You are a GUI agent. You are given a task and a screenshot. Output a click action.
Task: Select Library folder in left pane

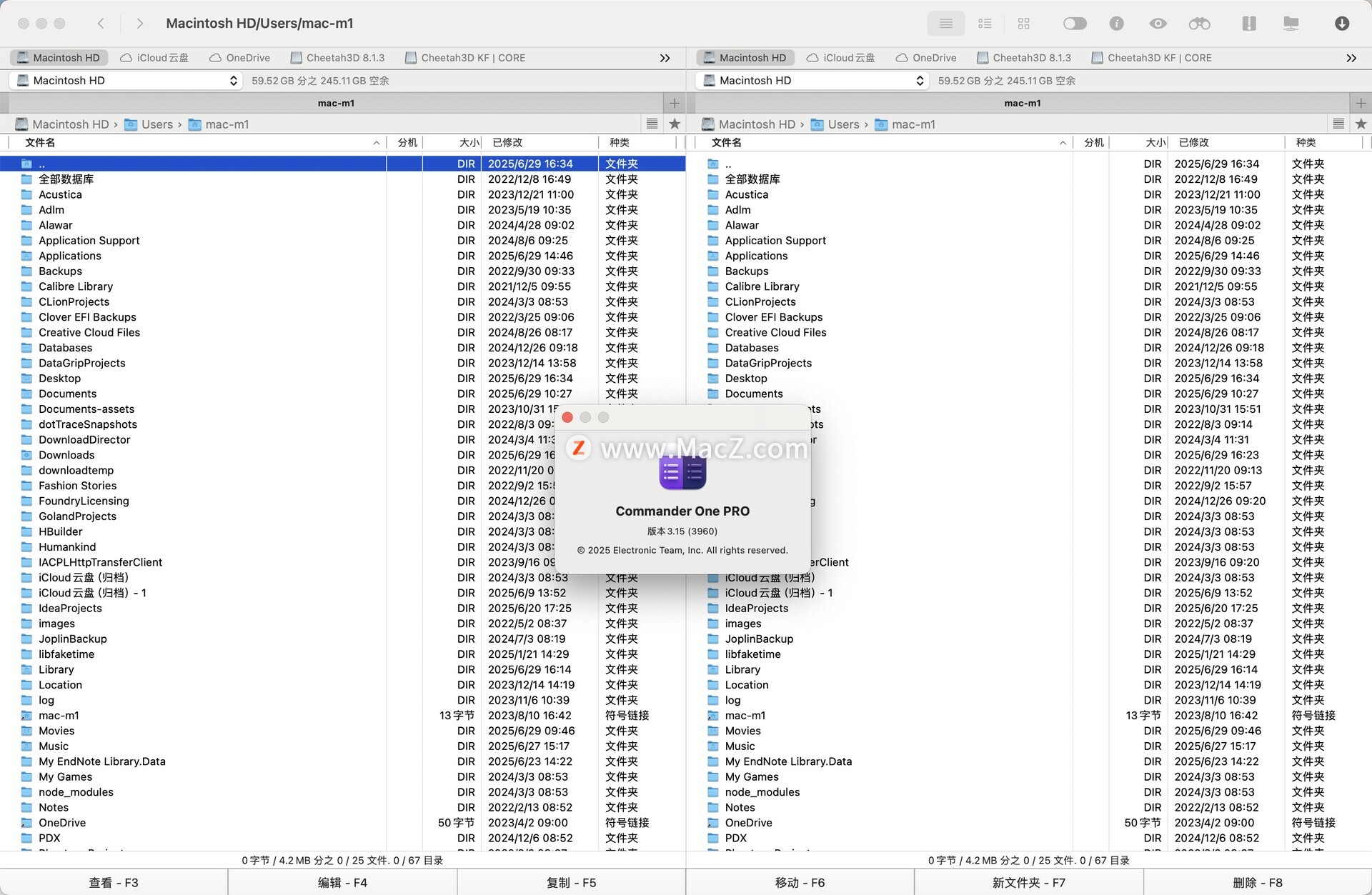(343, 669)
